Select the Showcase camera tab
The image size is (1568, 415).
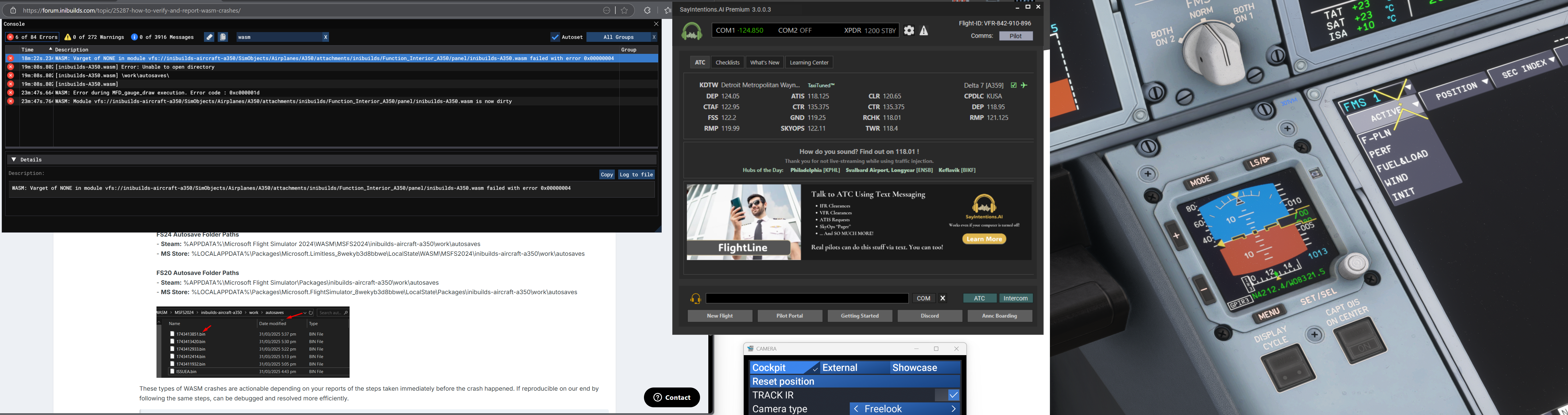[x=925, y=368]
